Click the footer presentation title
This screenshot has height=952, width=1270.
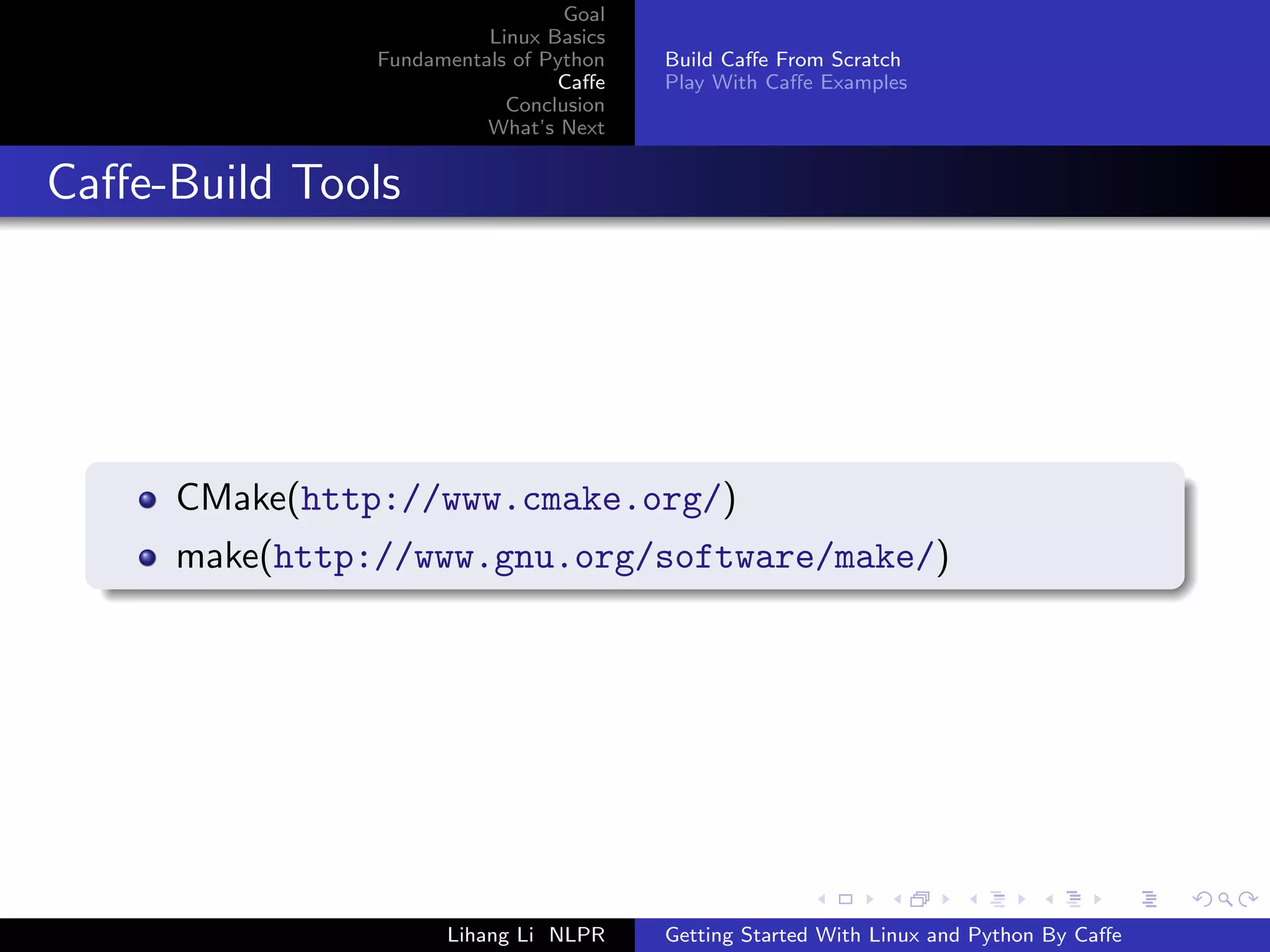click(x=893, y=935)
